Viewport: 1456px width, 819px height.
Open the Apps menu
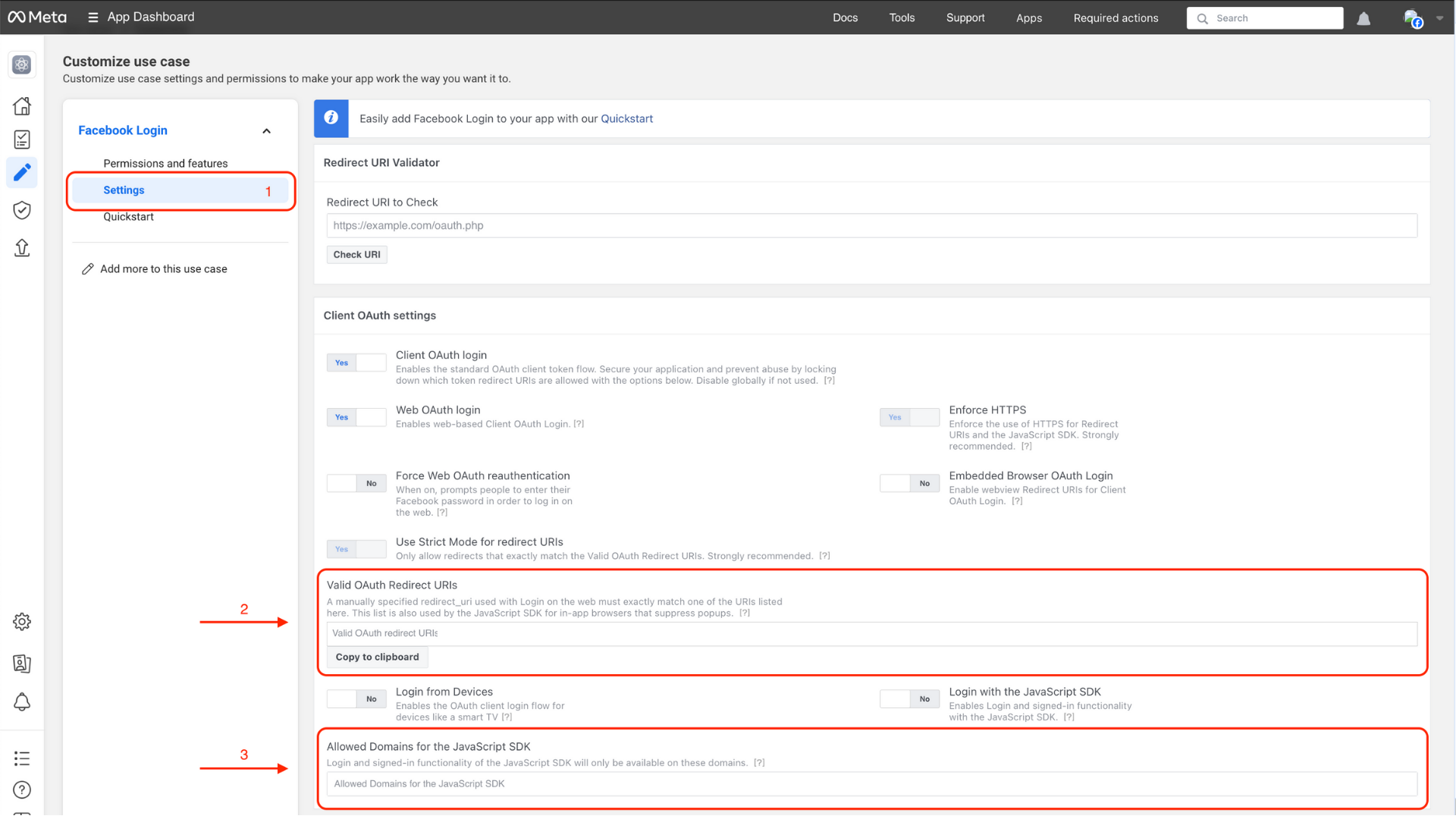(x=1029, y=17)
